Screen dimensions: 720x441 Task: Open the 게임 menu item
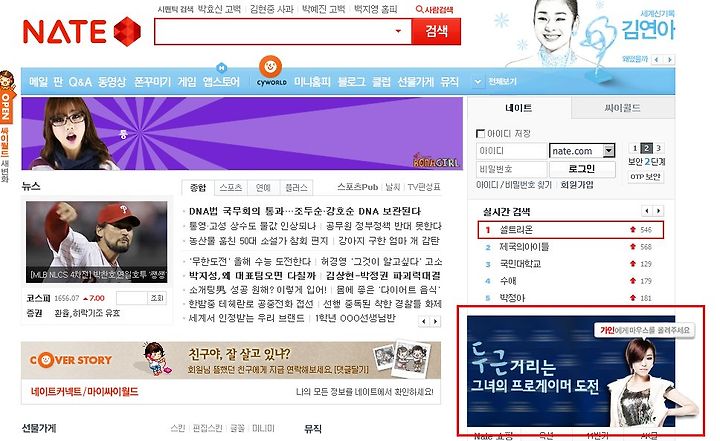[187, 82]
